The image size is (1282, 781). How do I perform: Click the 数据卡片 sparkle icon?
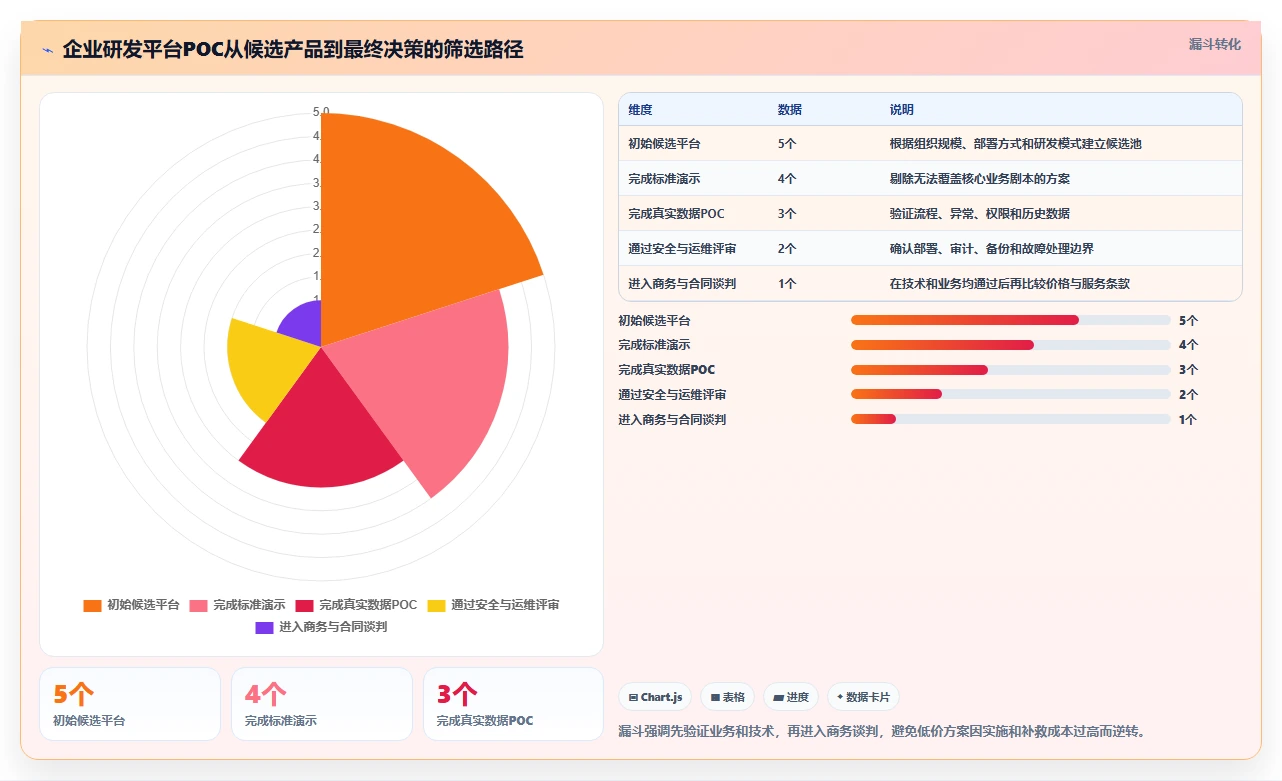click(840, 697)
